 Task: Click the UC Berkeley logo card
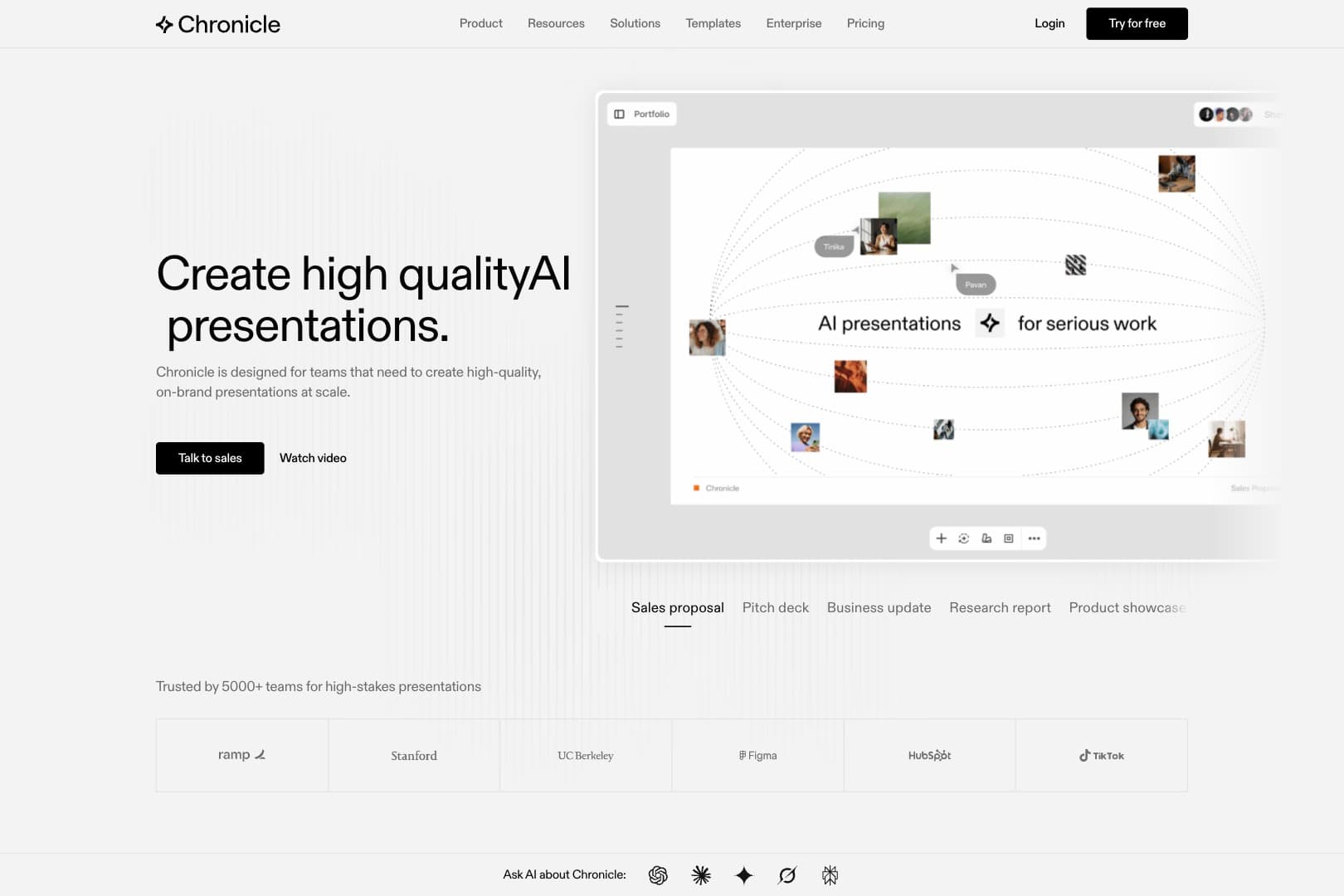click(586, 755)
